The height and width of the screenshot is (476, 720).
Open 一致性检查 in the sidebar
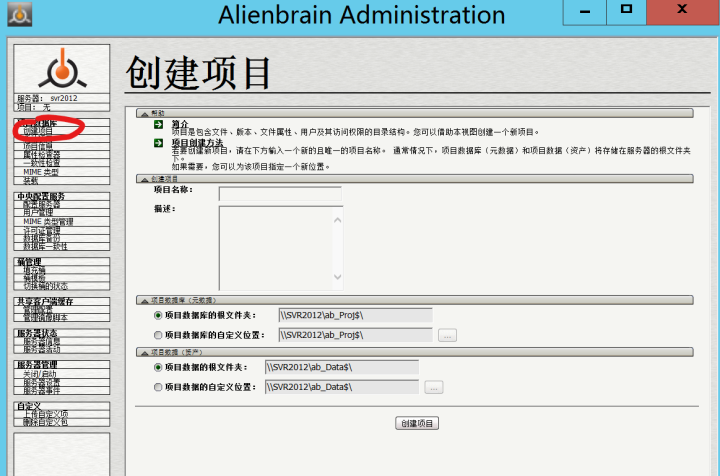point(42,163)
